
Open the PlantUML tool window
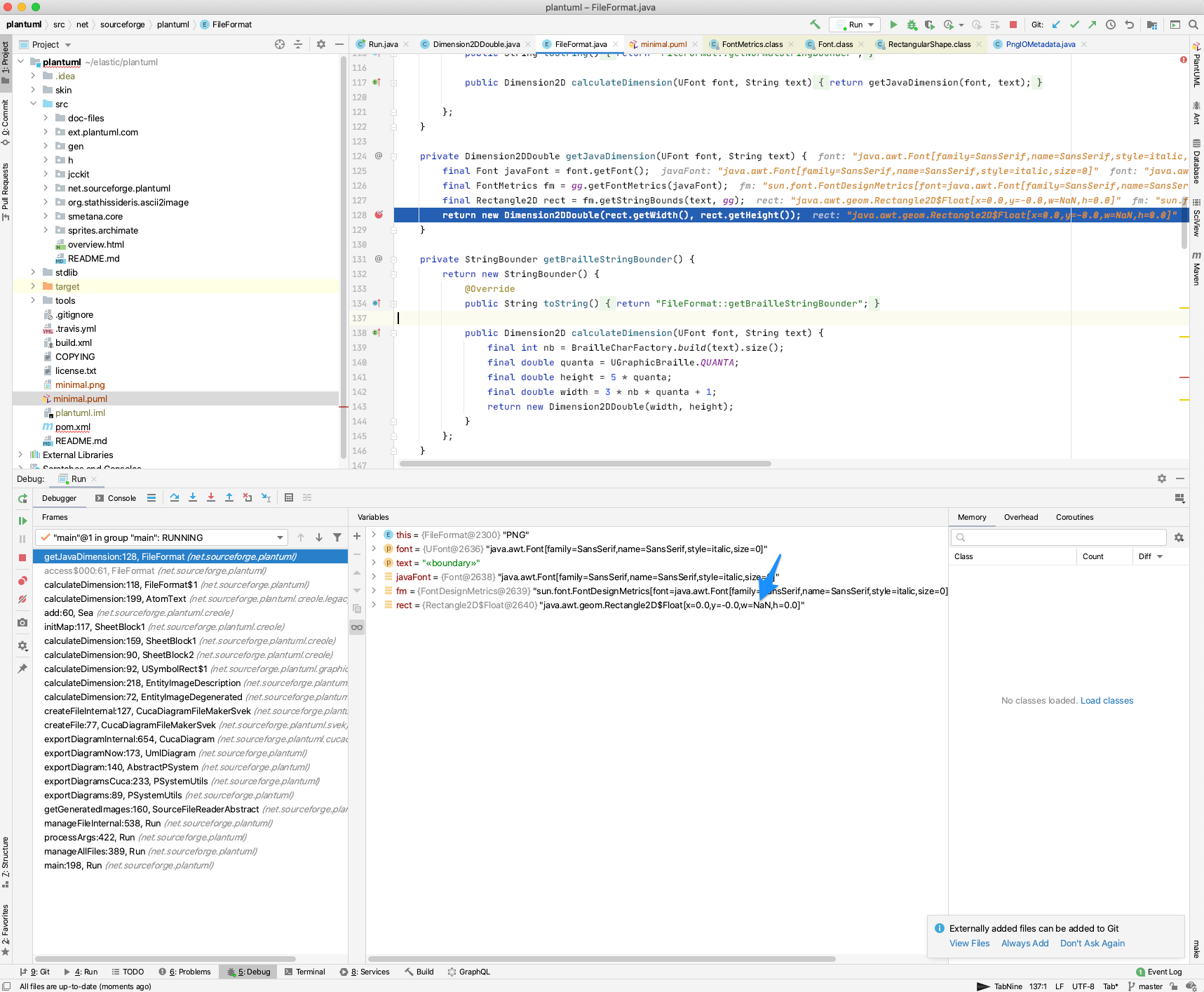(x=1196, y=70)
